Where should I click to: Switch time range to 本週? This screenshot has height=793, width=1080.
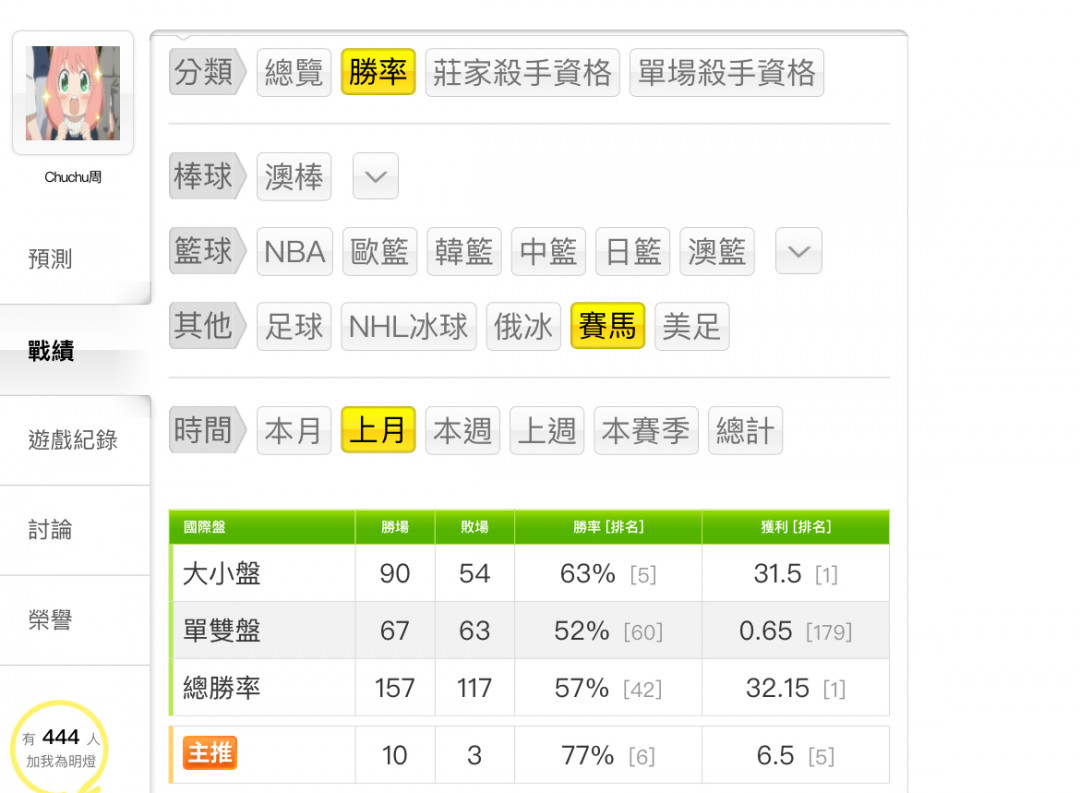[x=463, y=431]
